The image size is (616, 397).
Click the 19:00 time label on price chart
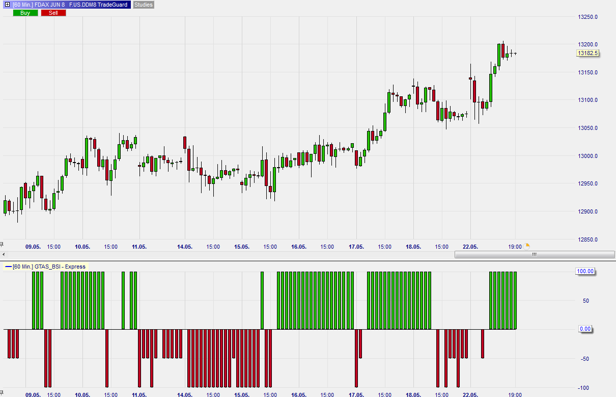(515, 247)
